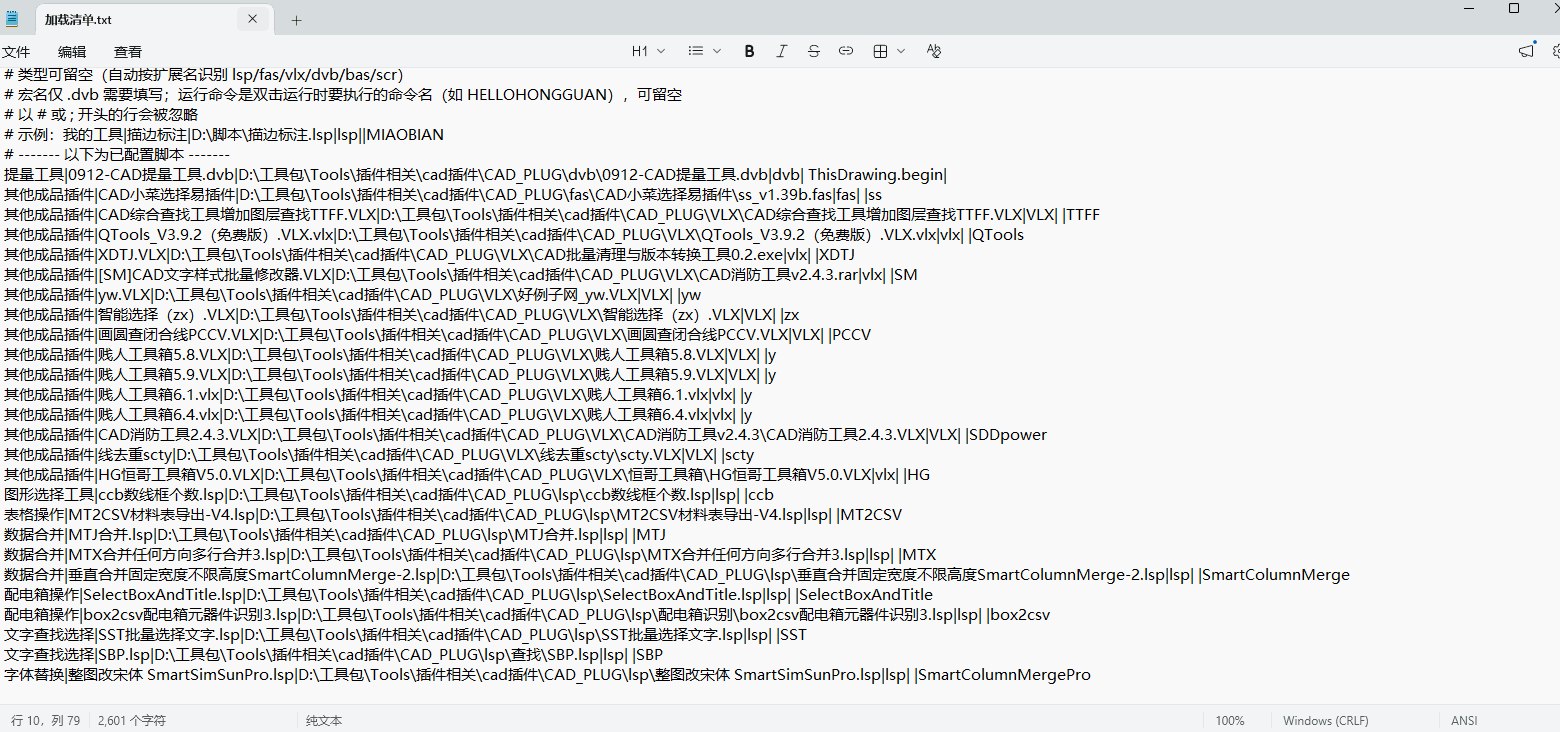Click the line starting with 提量工具
Viewport: 1560px width, 732px height.
pyautogui.click(x=475, y=175)
